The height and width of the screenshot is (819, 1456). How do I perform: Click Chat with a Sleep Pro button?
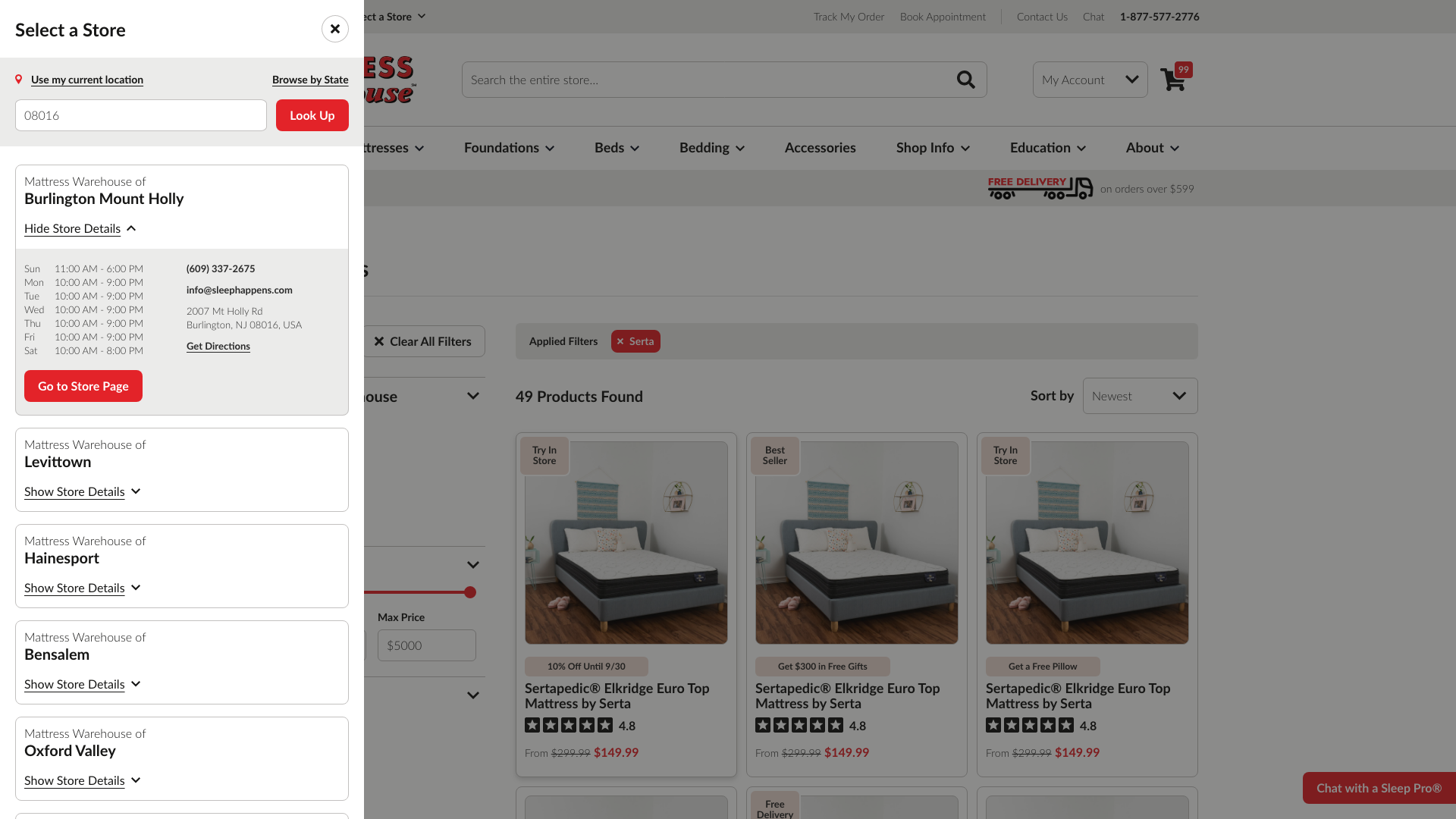pyautogui.click(x=1379, y=788)
